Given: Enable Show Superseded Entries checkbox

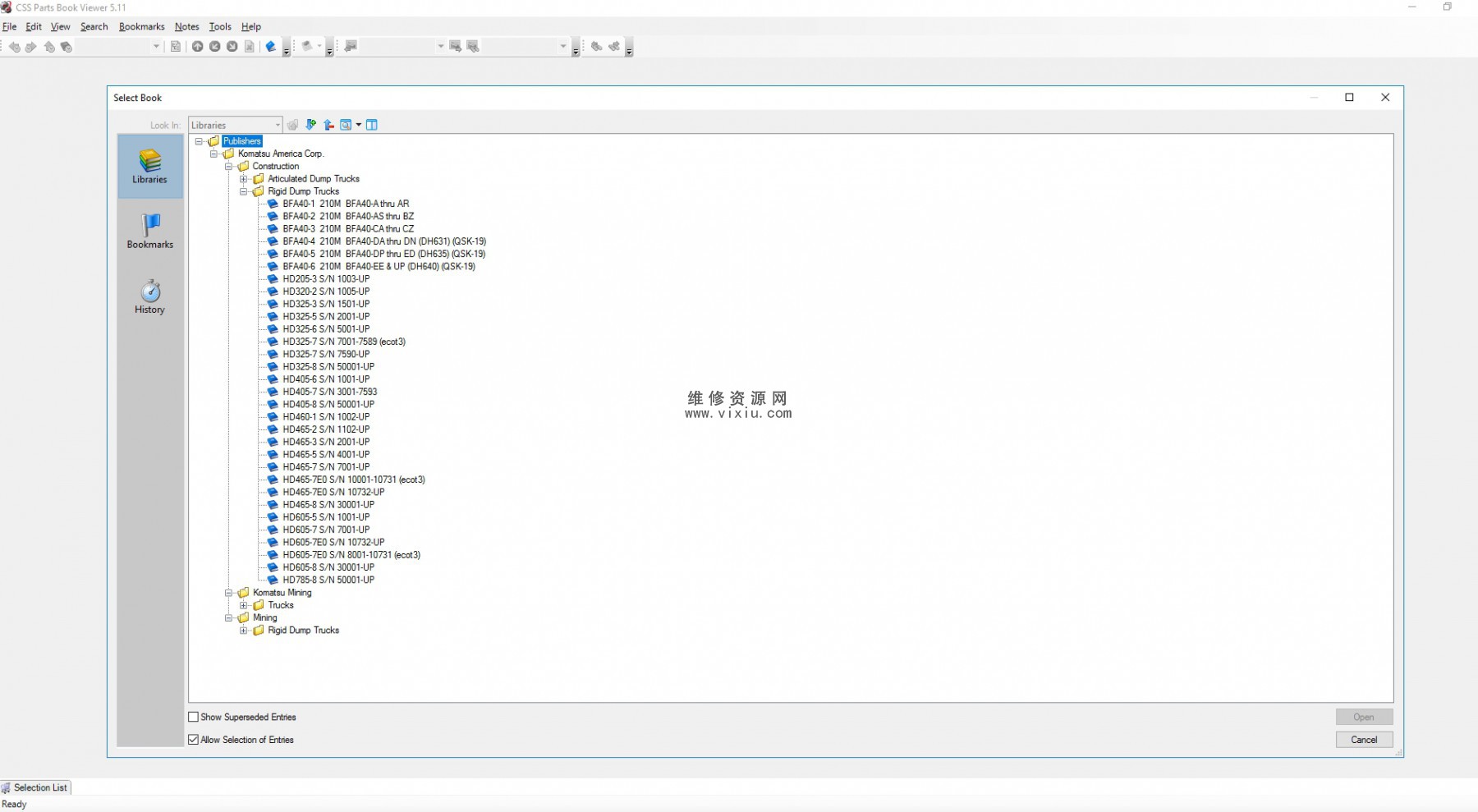Looking at the screenshot, I should (x=194, y=717).
